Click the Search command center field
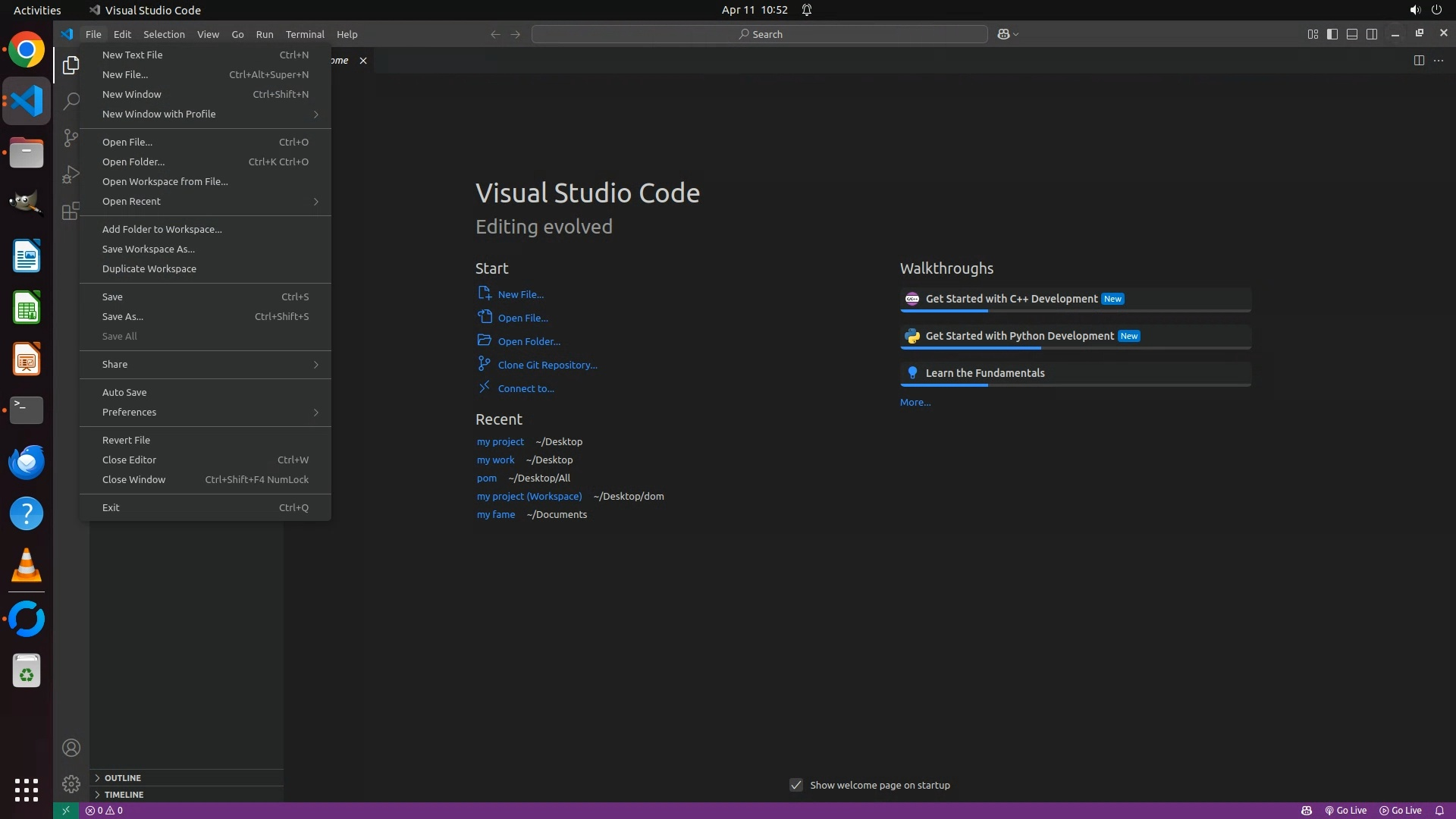 (x=759, y=34)
